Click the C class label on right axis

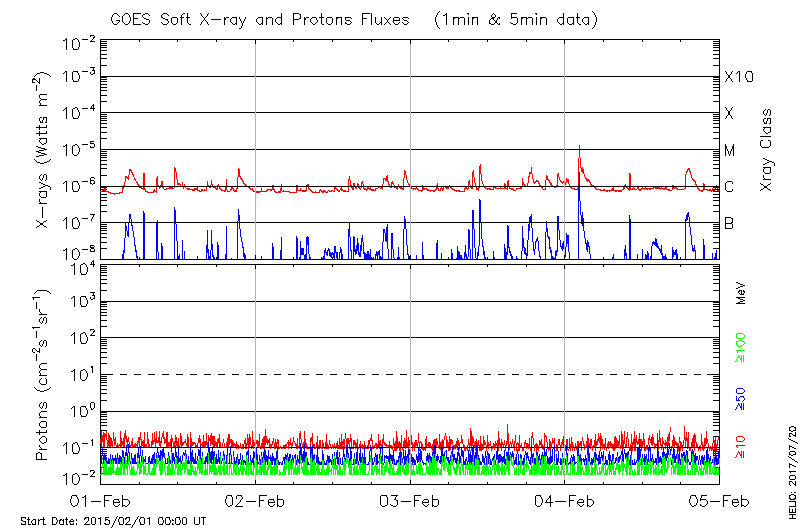tap(729, 187)
